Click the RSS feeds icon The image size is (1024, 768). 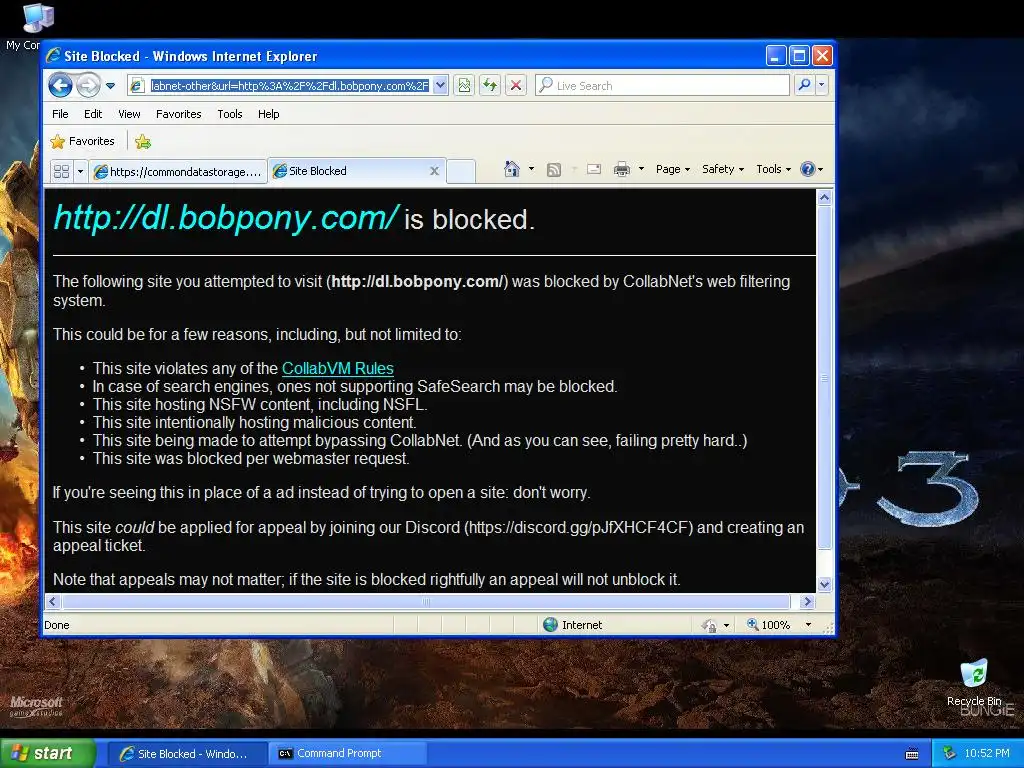554,170
